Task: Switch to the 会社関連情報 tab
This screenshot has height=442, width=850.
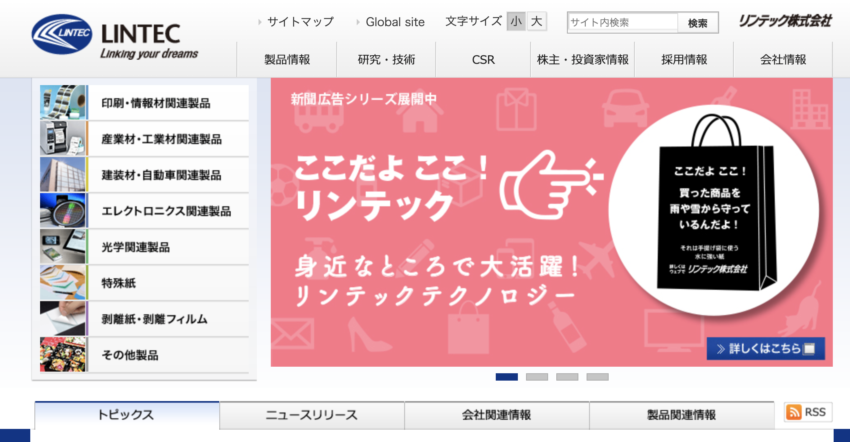Action: pos(497,415)
